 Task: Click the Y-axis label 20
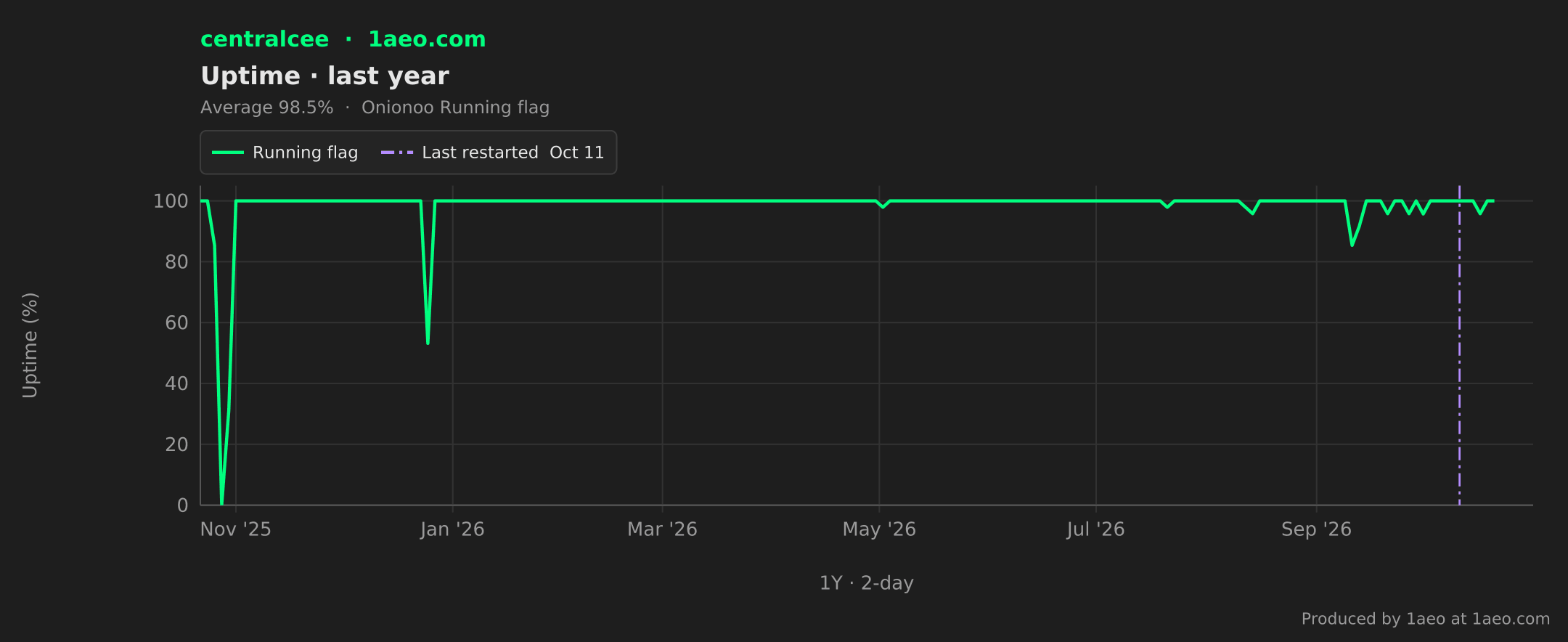176,444
